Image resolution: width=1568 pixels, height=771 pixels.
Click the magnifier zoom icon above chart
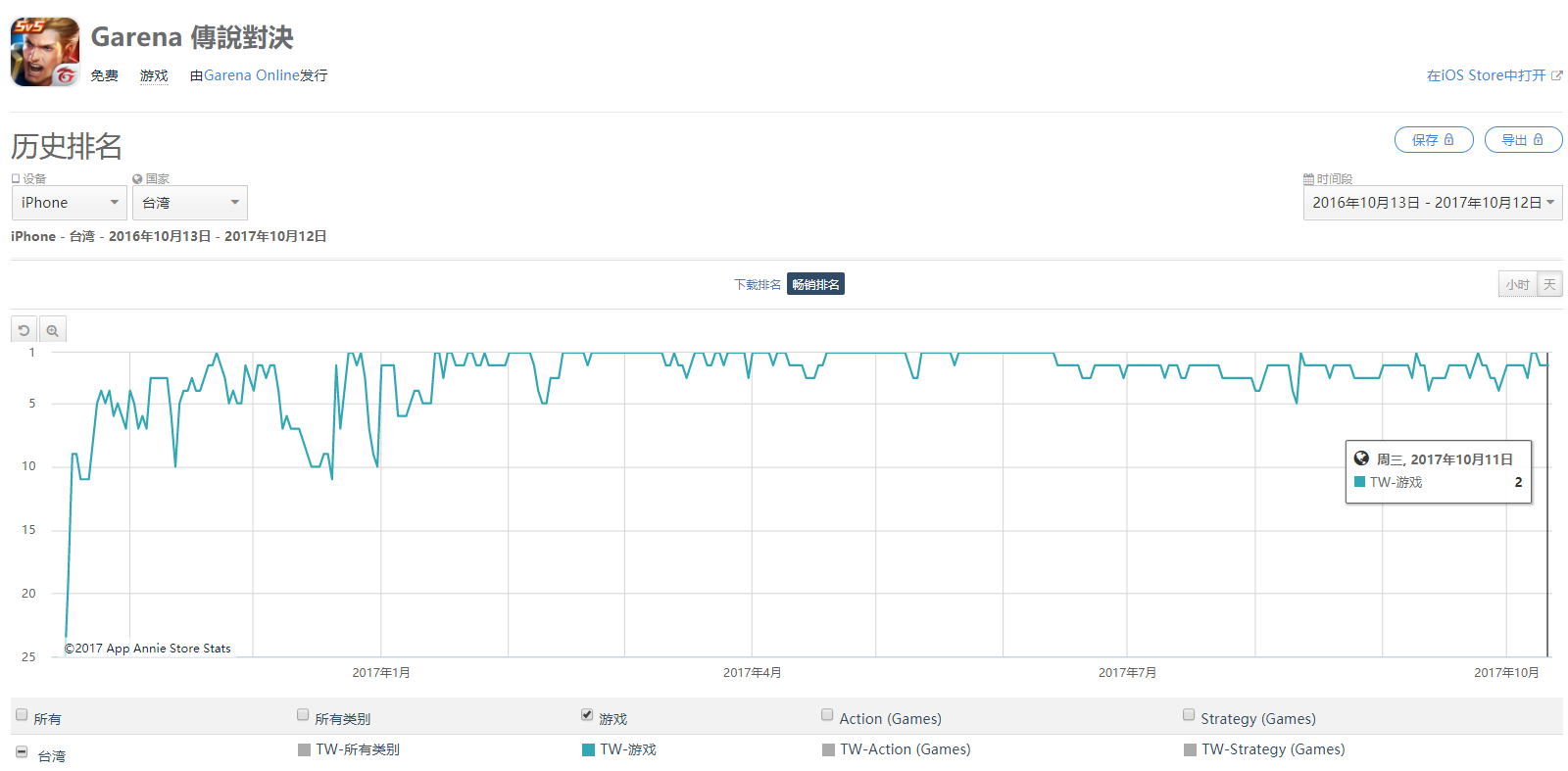tap(53, 330)
